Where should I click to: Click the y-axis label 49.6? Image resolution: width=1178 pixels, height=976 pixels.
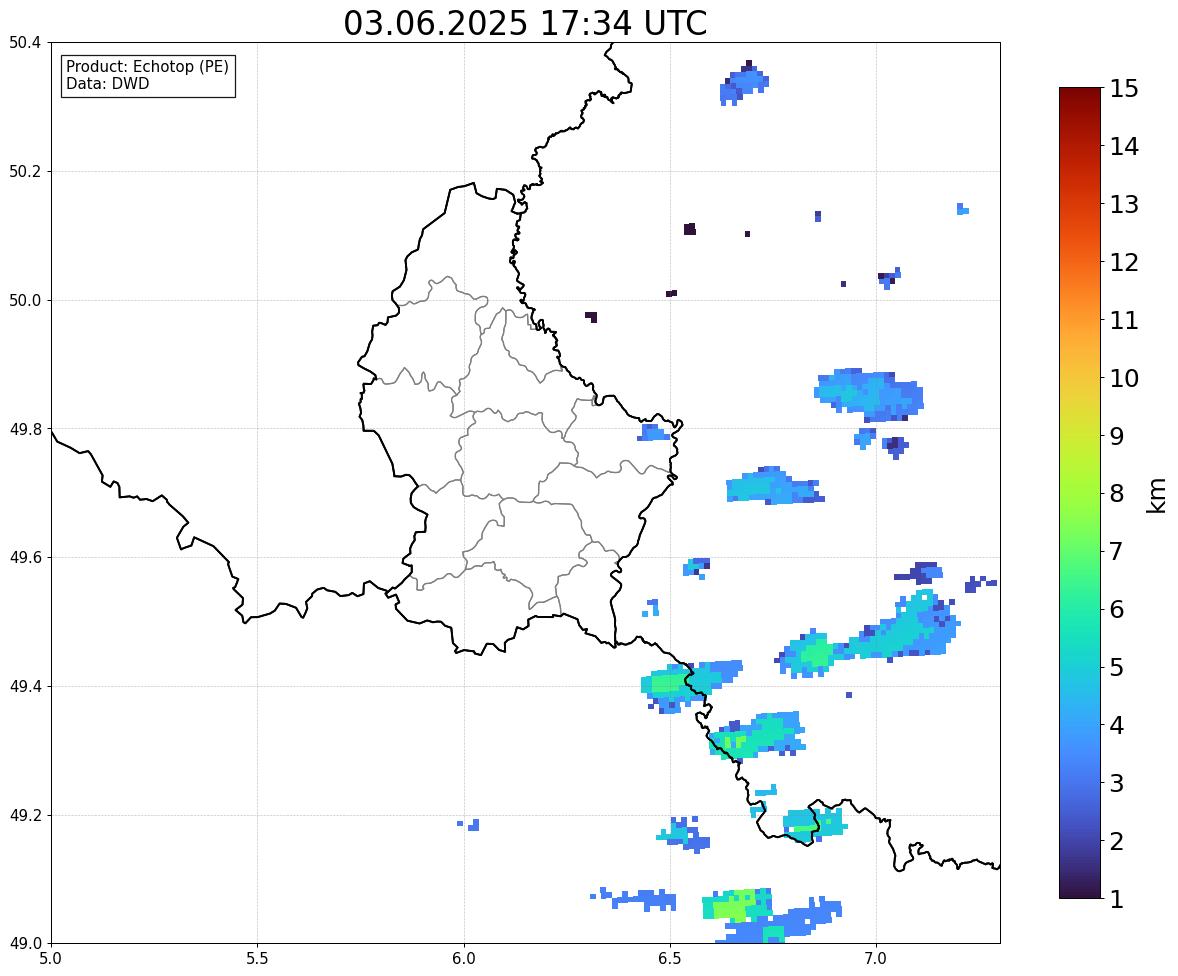click(x=25, y=557)
